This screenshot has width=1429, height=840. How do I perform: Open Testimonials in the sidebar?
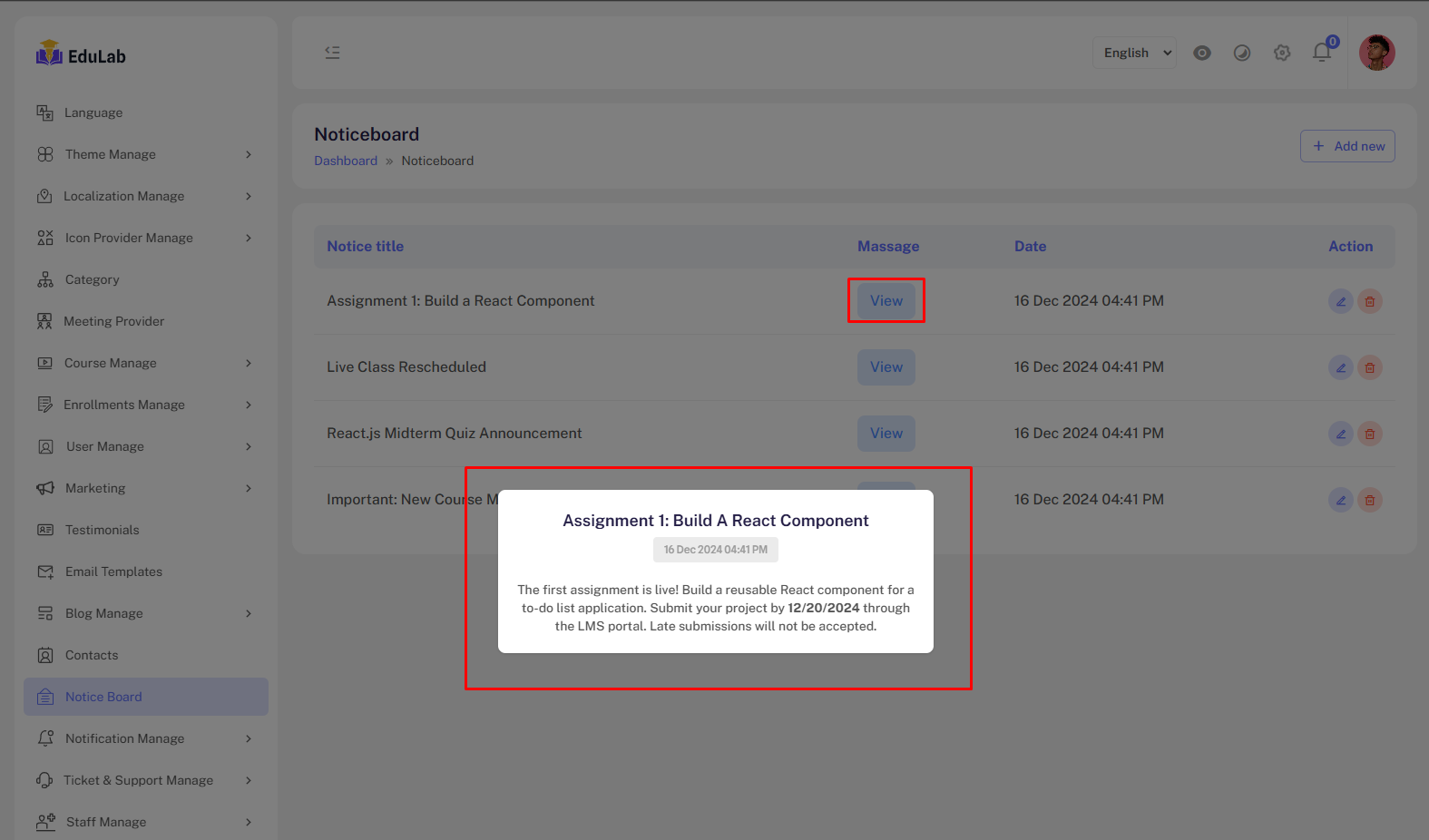(102, 530)
